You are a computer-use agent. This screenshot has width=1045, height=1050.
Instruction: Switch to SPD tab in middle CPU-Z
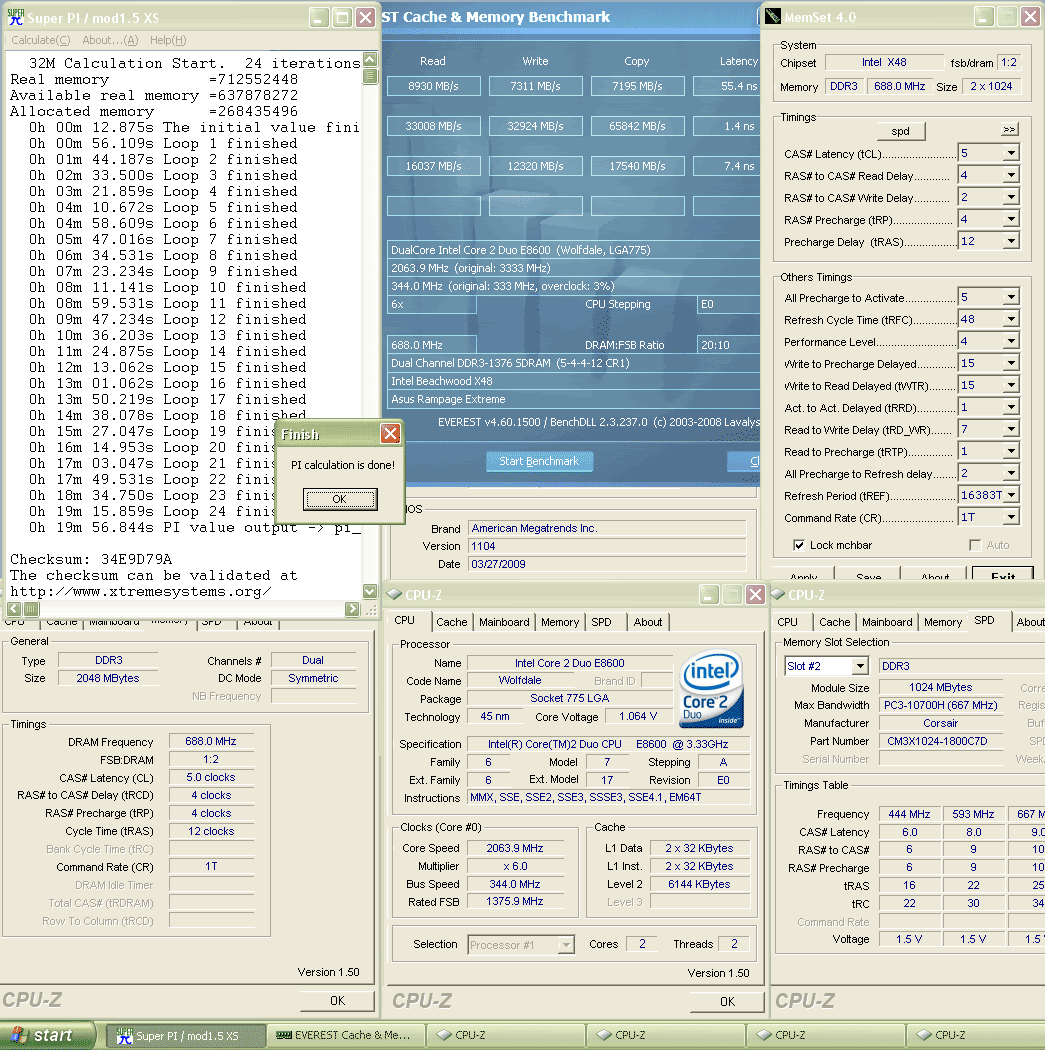[601, 622]
